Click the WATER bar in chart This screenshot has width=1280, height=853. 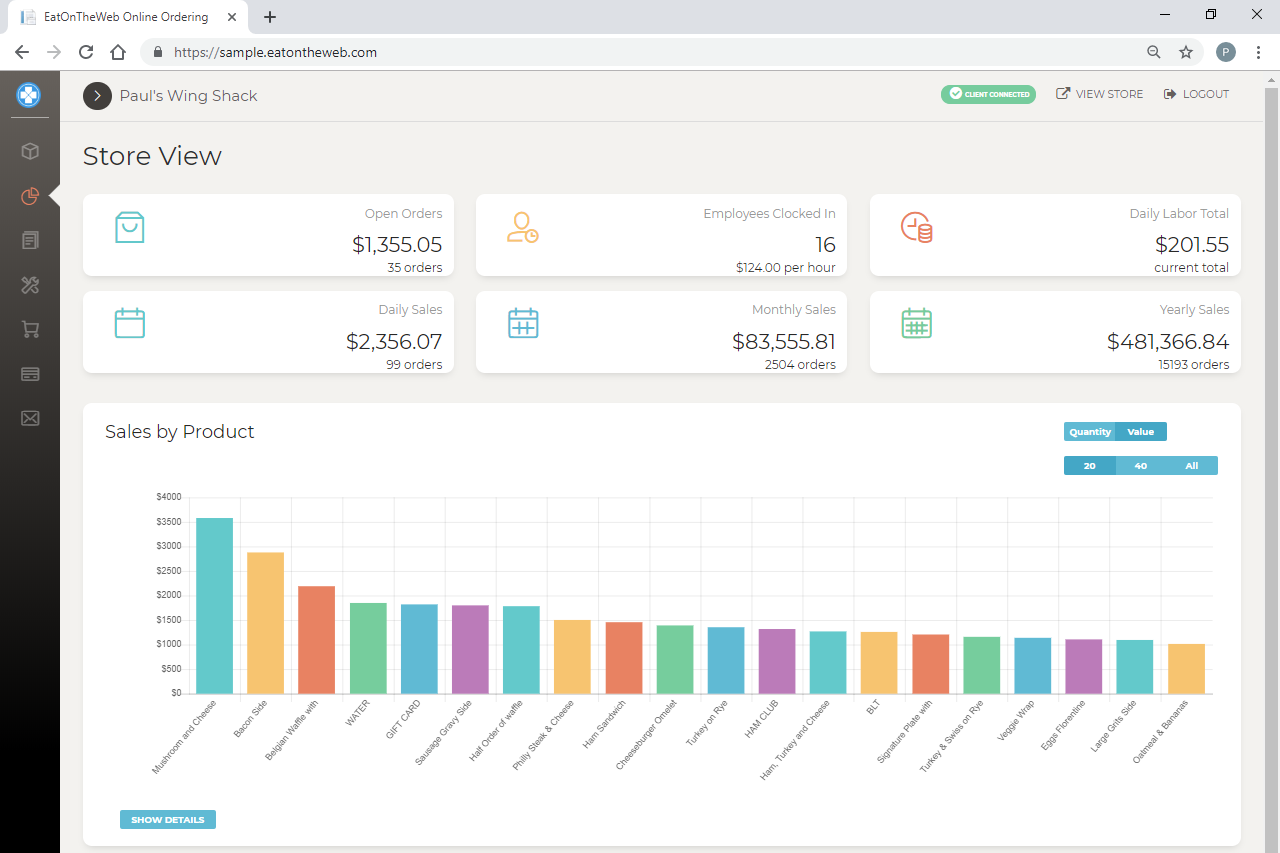(368, 648)
